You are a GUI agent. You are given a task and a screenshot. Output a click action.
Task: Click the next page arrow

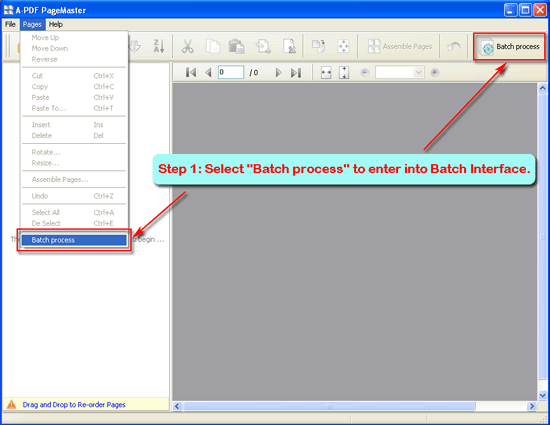279,73
